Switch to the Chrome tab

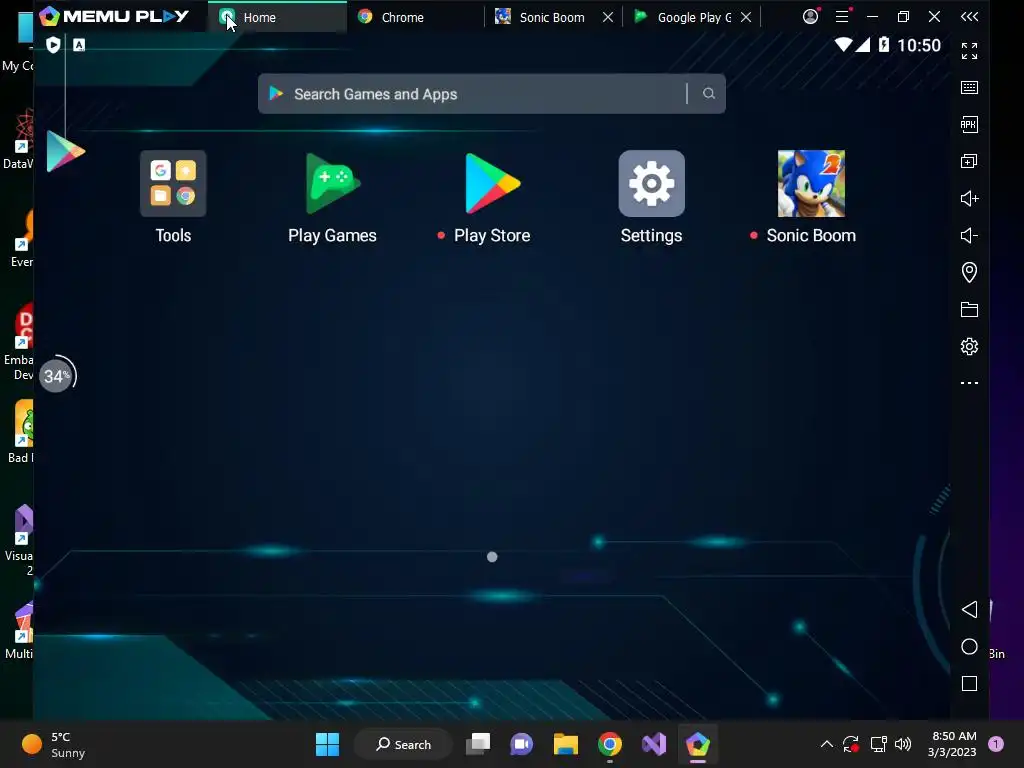pyautogui.click(x=415, y=17)
